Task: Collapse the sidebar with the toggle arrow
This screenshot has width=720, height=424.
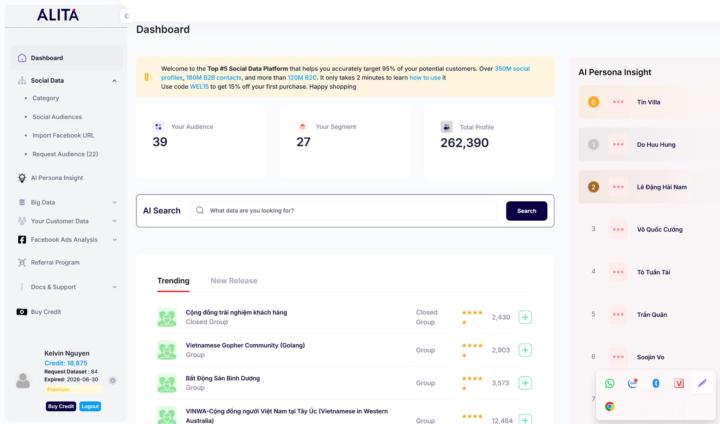Action: coord(126,16)
